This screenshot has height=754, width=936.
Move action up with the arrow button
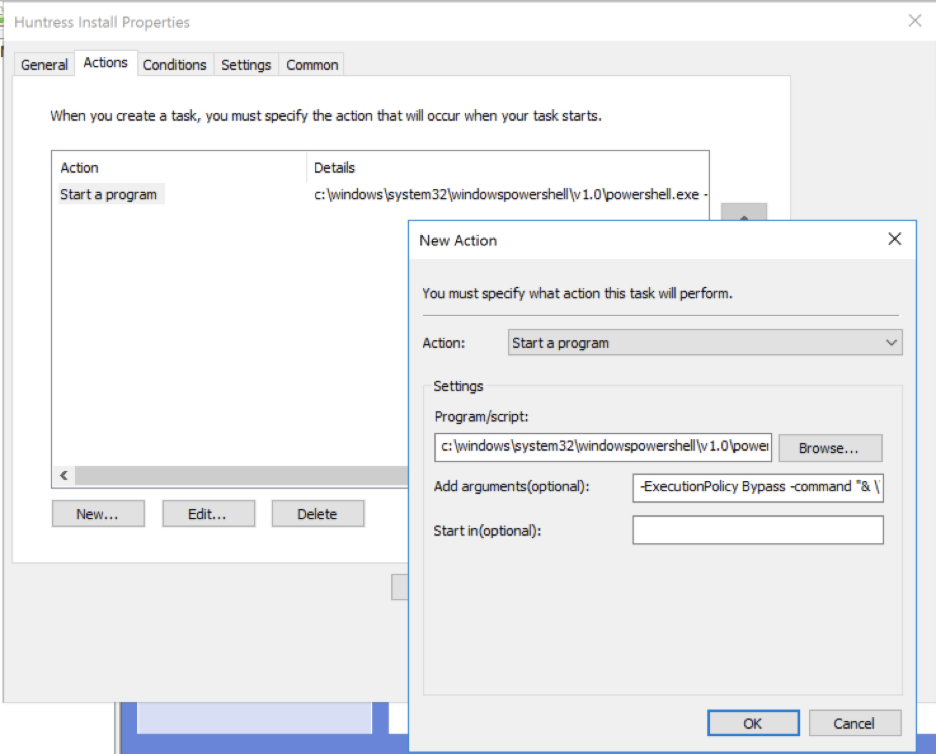pos(744,212)
